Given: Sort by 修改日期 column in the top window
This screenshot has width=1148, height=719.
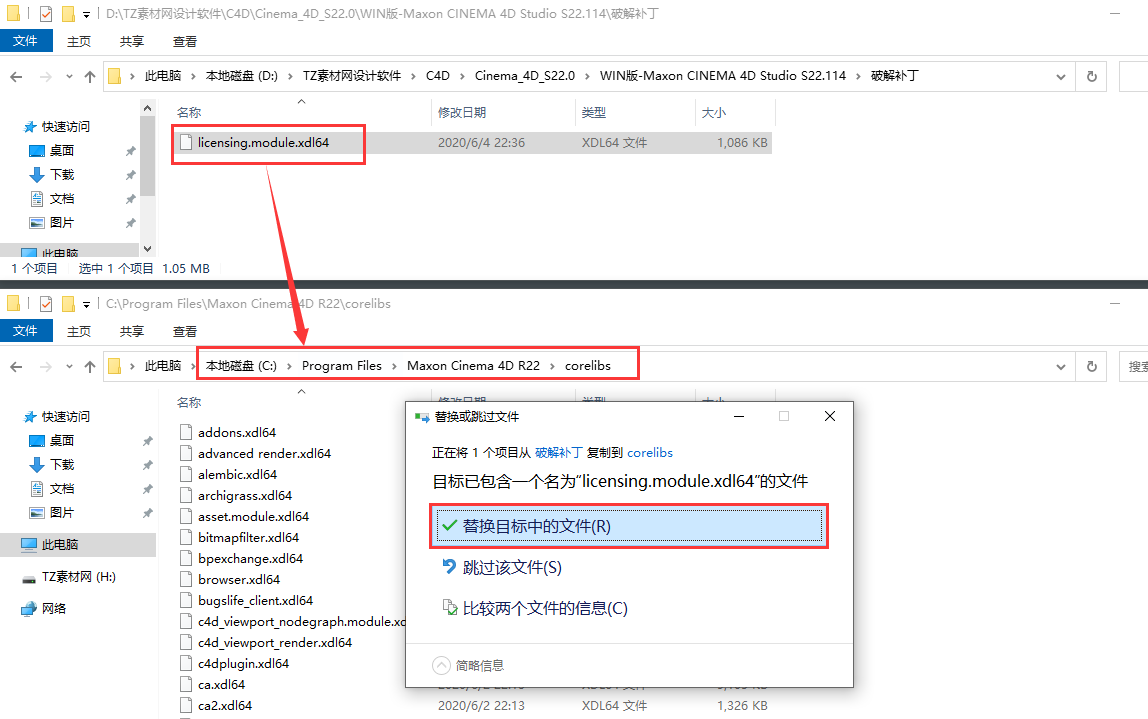Looking at the screenshot, I should click(x=462, y=113).
